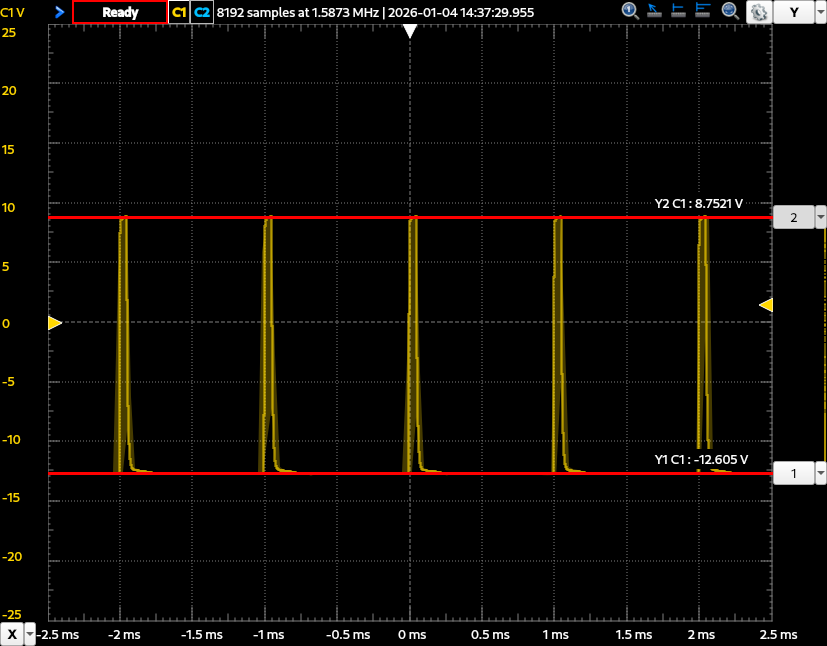Click the zoom 1:1 magnifier icon
The height and width of the screenshot is (646, 827).
[630, 12]
